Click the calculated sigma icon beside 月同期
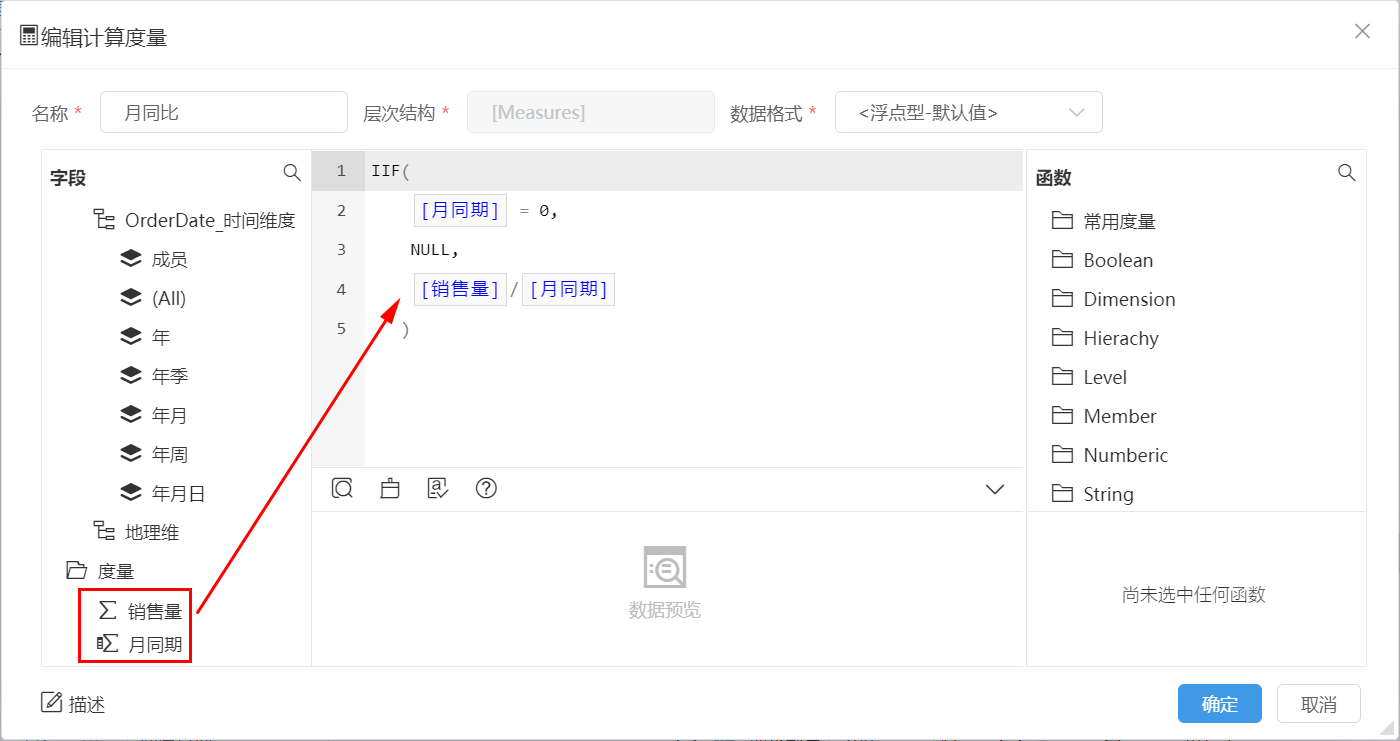Image resolution: width=1400 pixels, height=741 pixels. point(107,644)
